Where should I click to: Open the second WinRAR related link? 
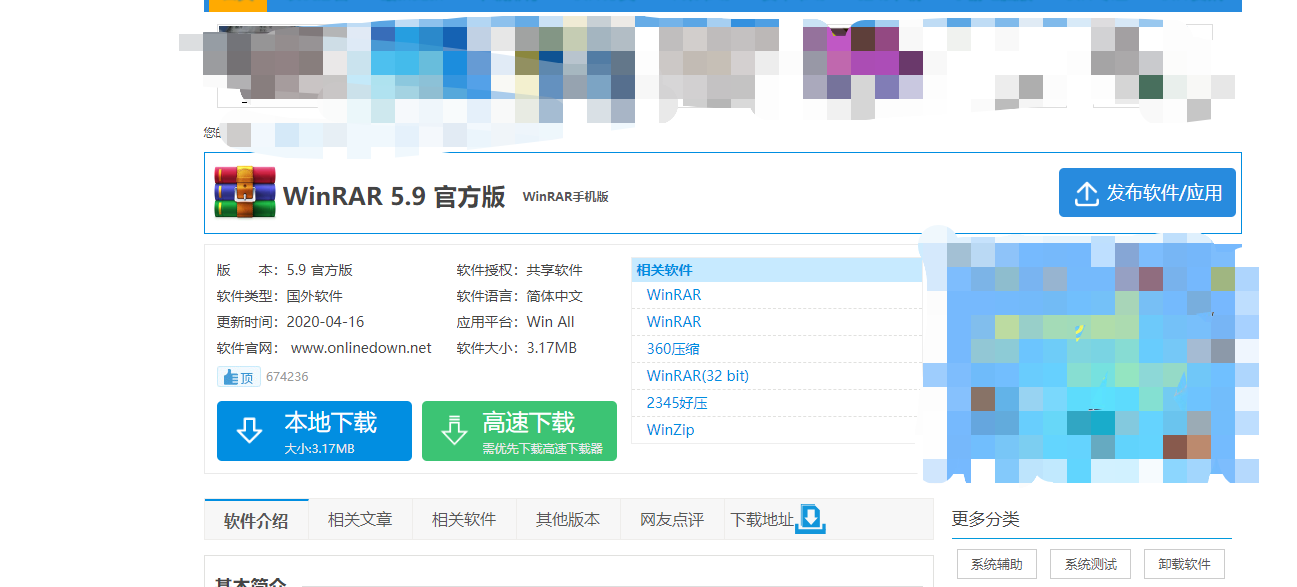tap(674, 322)
